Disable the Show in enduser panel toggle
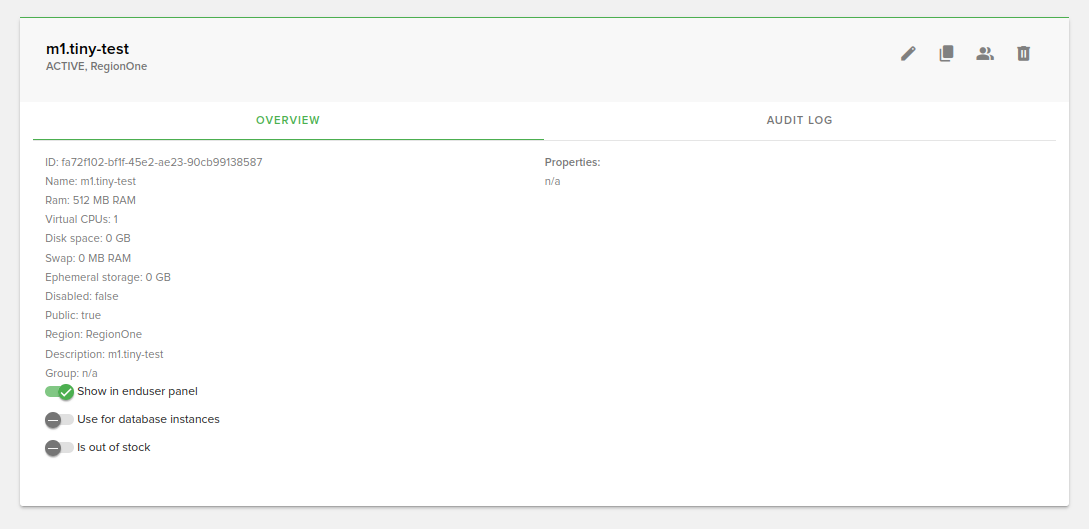 click(60, 392)
